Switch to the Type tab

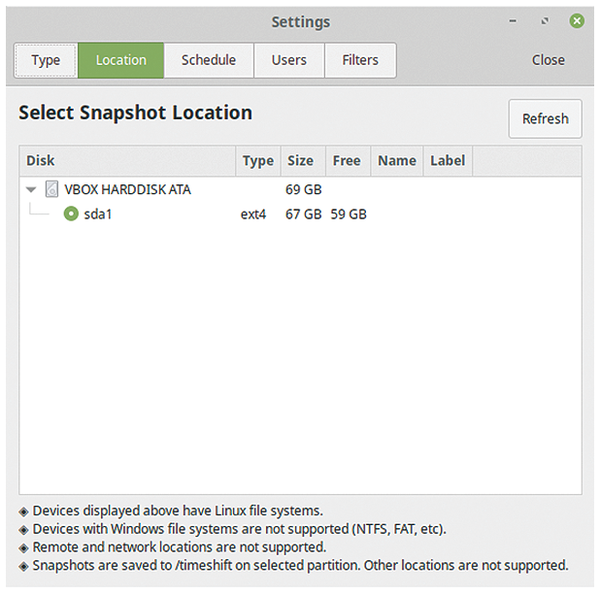pos(46,60)
